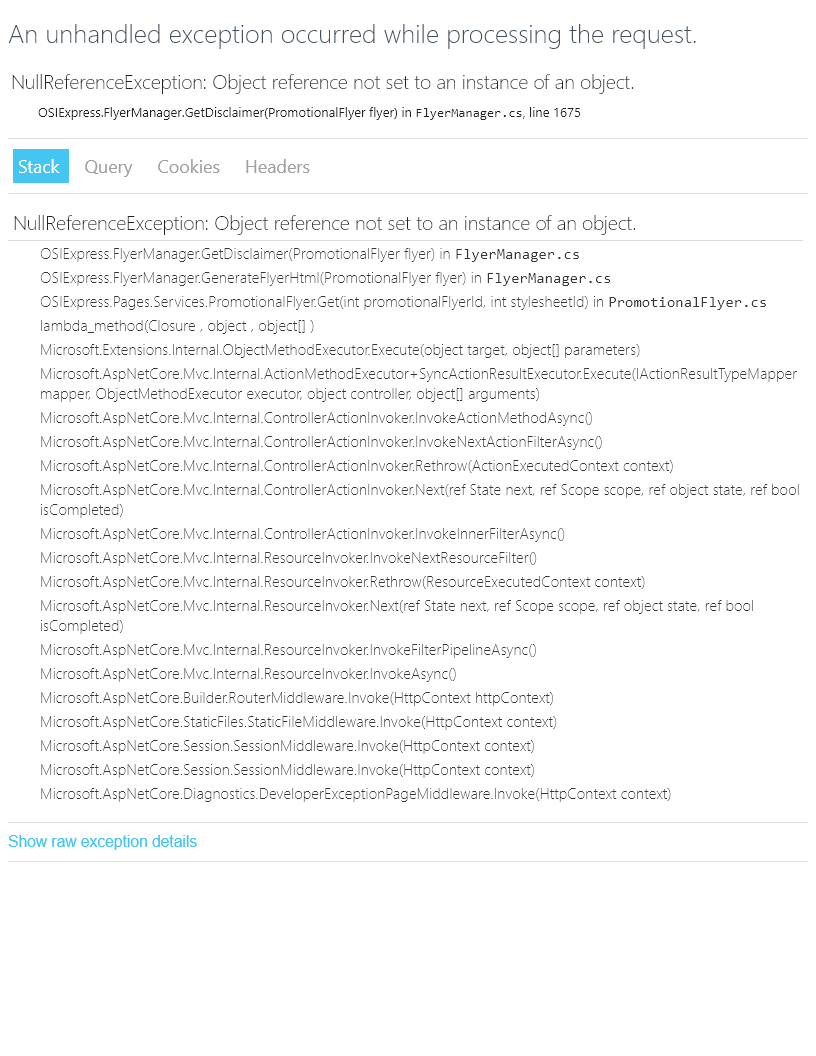Screen dimensions: 816x1056
Task: Click the ObjectMethodExecutor.Execute frame
Action: [340, 350]
